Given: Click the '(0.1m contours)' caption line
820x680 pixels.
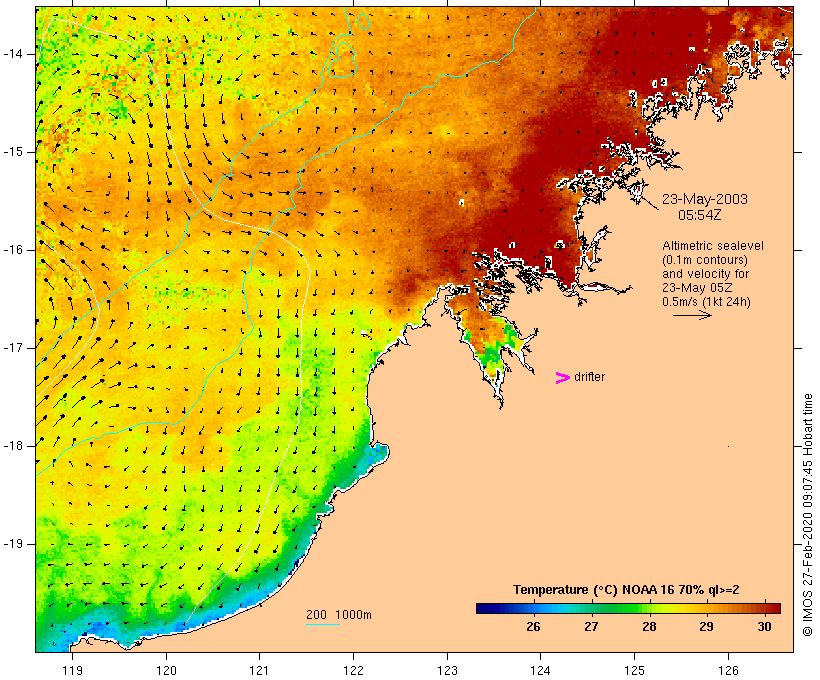Looking at the screenshot, I should pyautogui.click(x=704, y=260).
